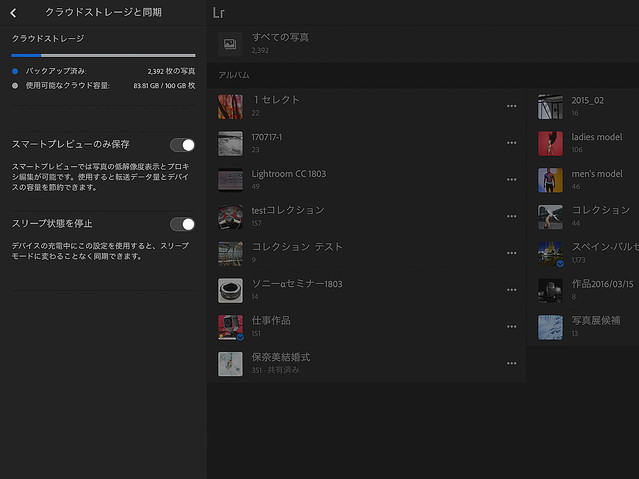This screenshot has width=639, height=479.
Task: Click the back arrow in settings panel
Action: [x=13, y=13]
